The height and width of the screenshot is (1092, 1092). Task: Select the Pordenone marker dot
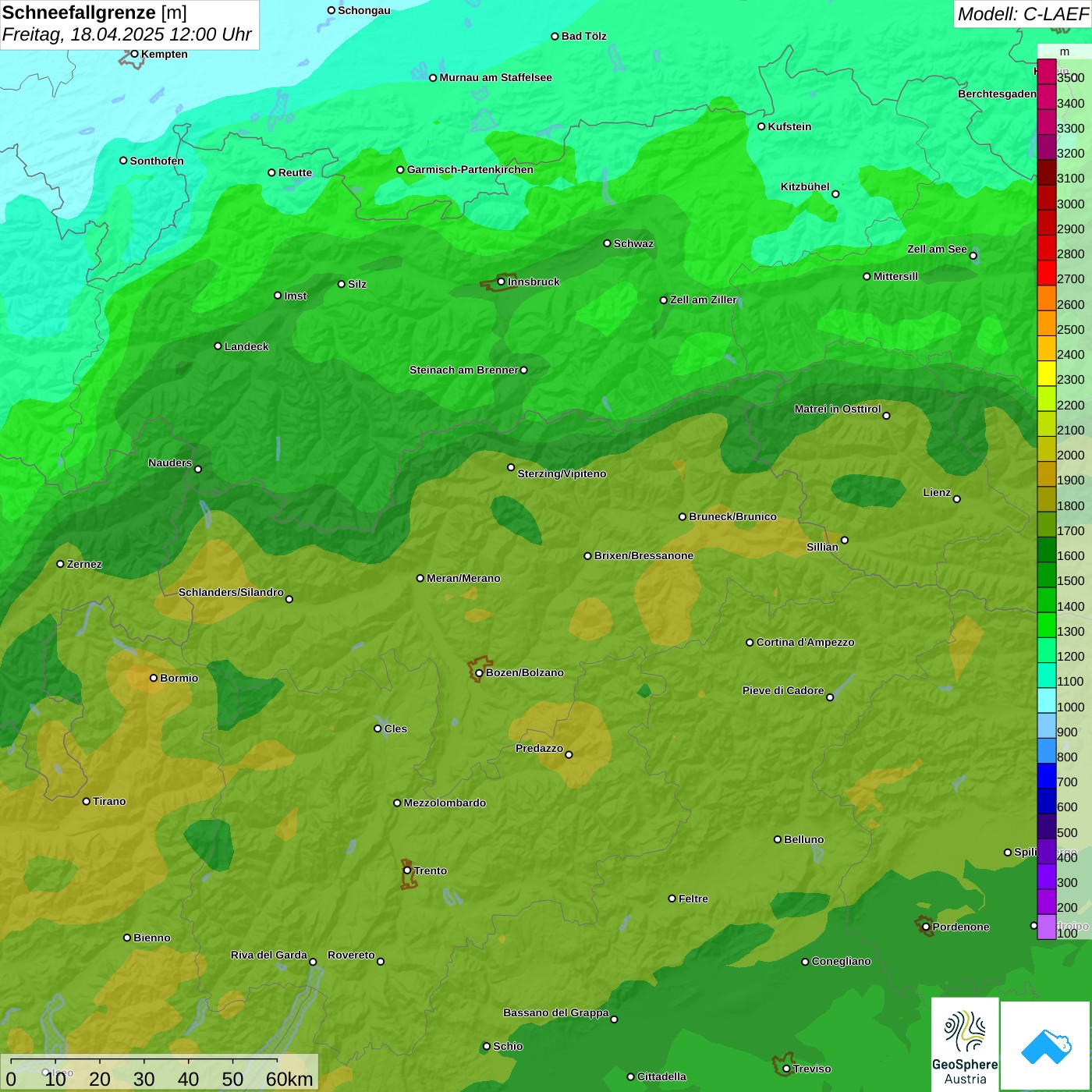926,927
